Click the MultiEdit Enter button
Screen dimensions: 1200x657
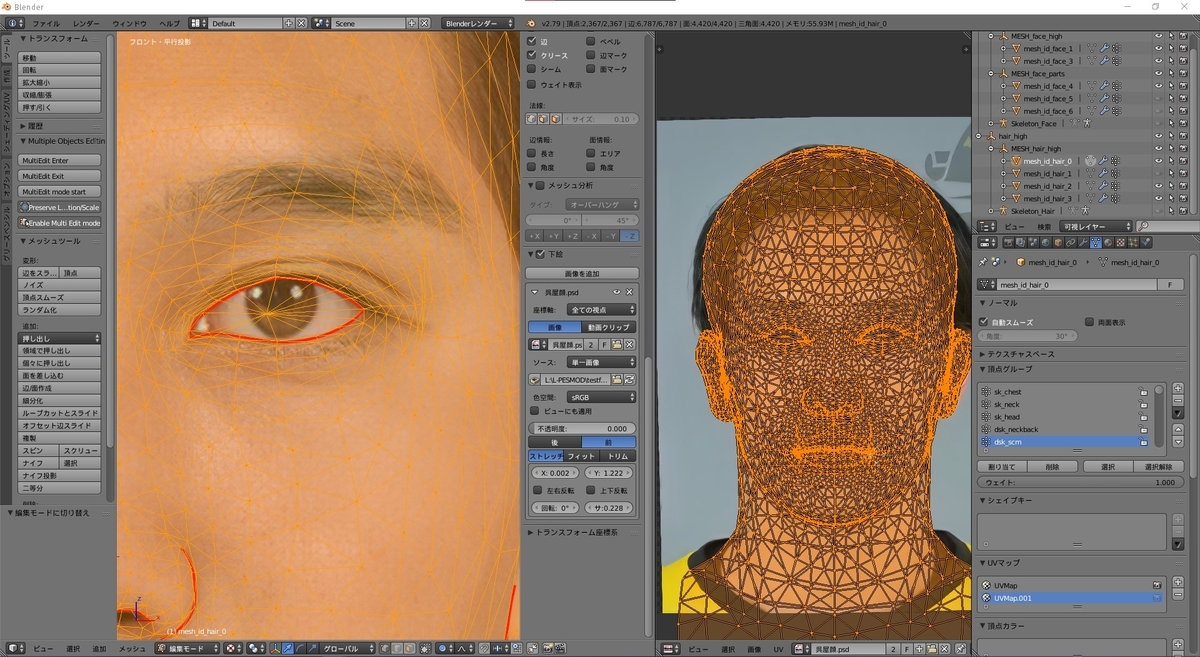61,160
